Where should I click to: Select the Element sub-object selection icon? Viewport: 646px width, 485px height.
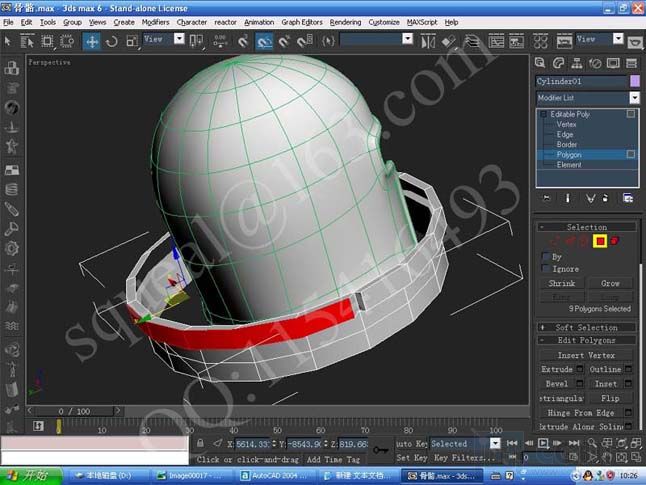[x=615, y=241]
